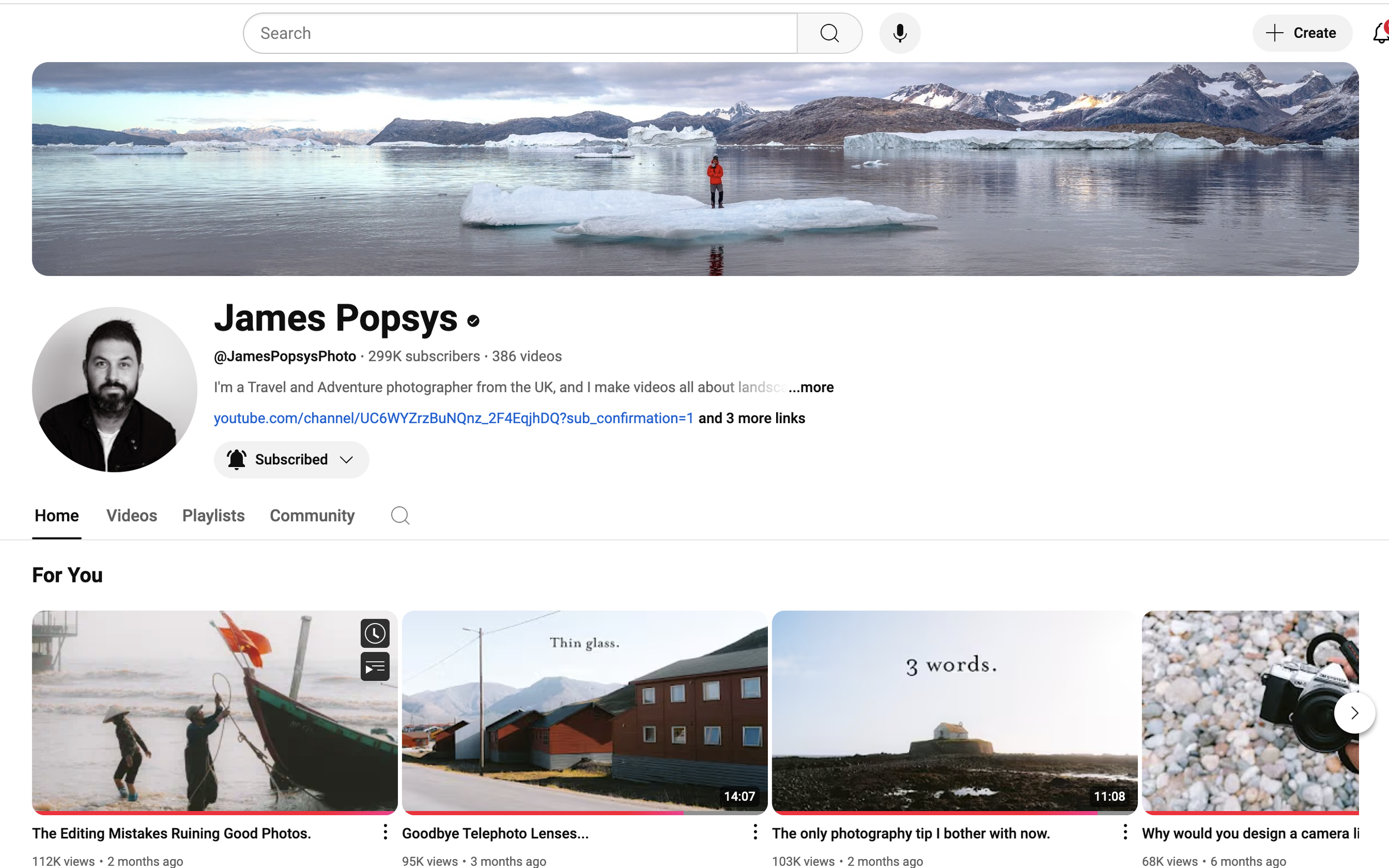Click the search magnifier button in top bar
This screenshot has height=868, width=1389.
coord(829,33)
